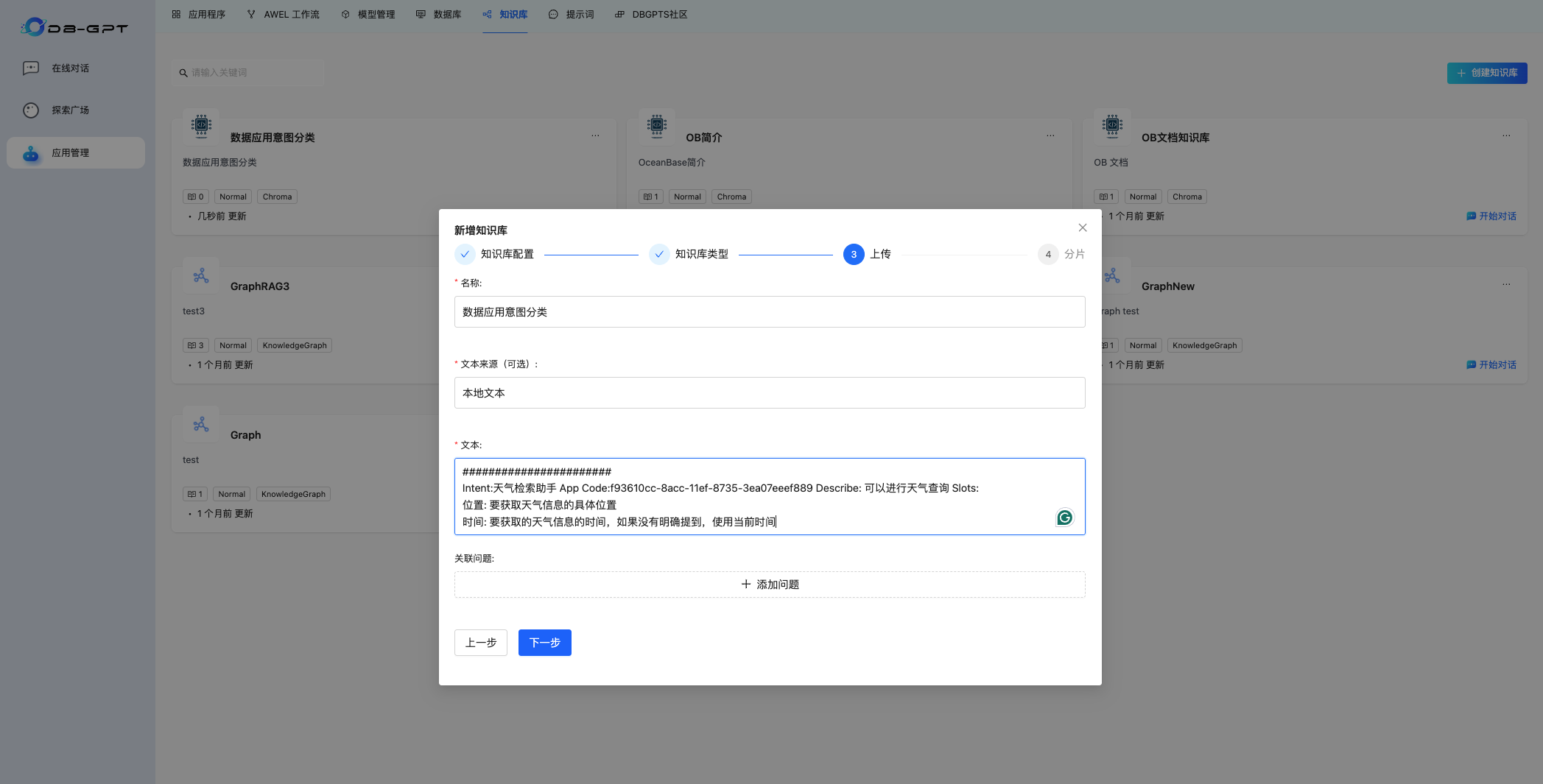Click the completed 知识库配置 step check icon

pos(465,255)
